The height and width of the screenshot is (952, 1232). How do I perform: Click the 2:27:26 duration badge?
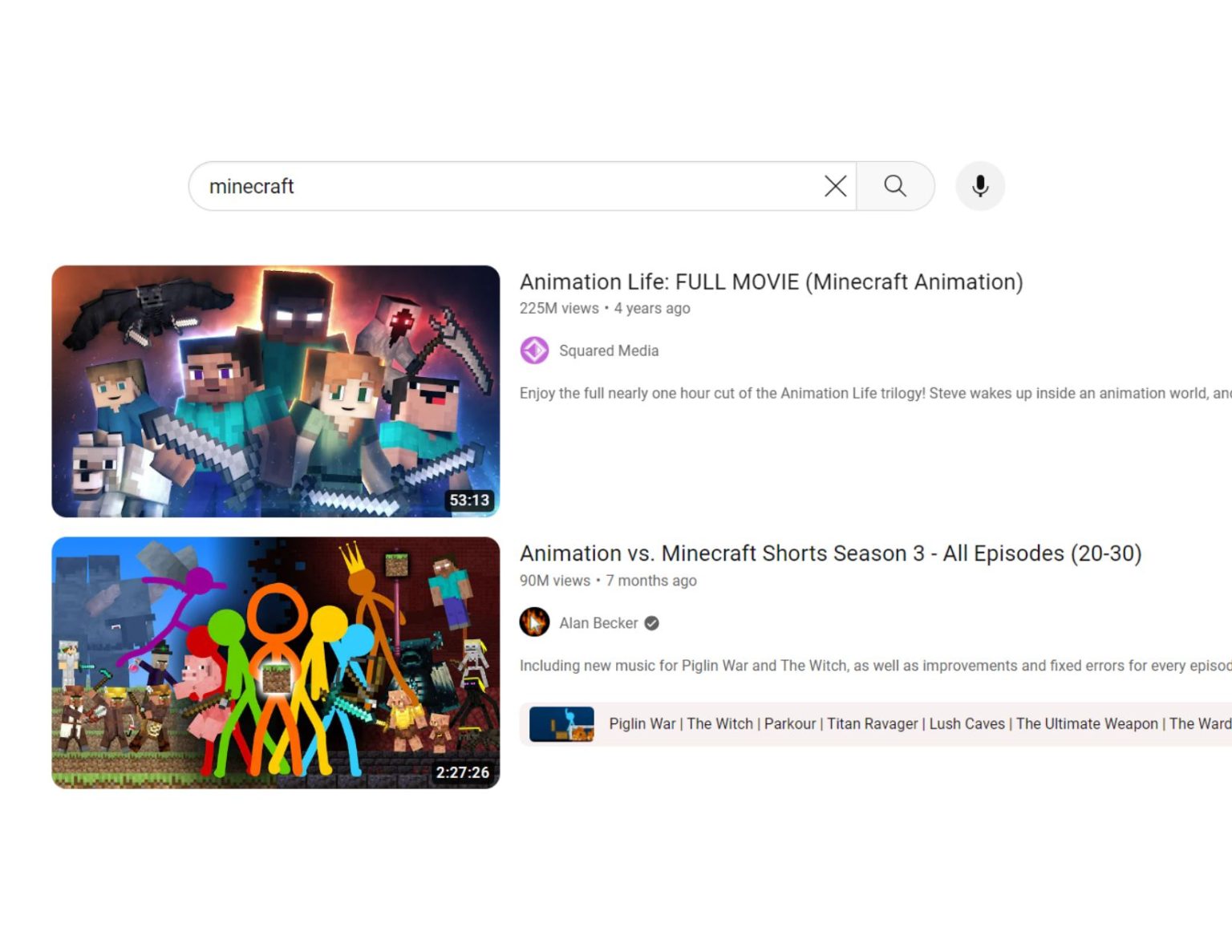click(x=463, y=772)
